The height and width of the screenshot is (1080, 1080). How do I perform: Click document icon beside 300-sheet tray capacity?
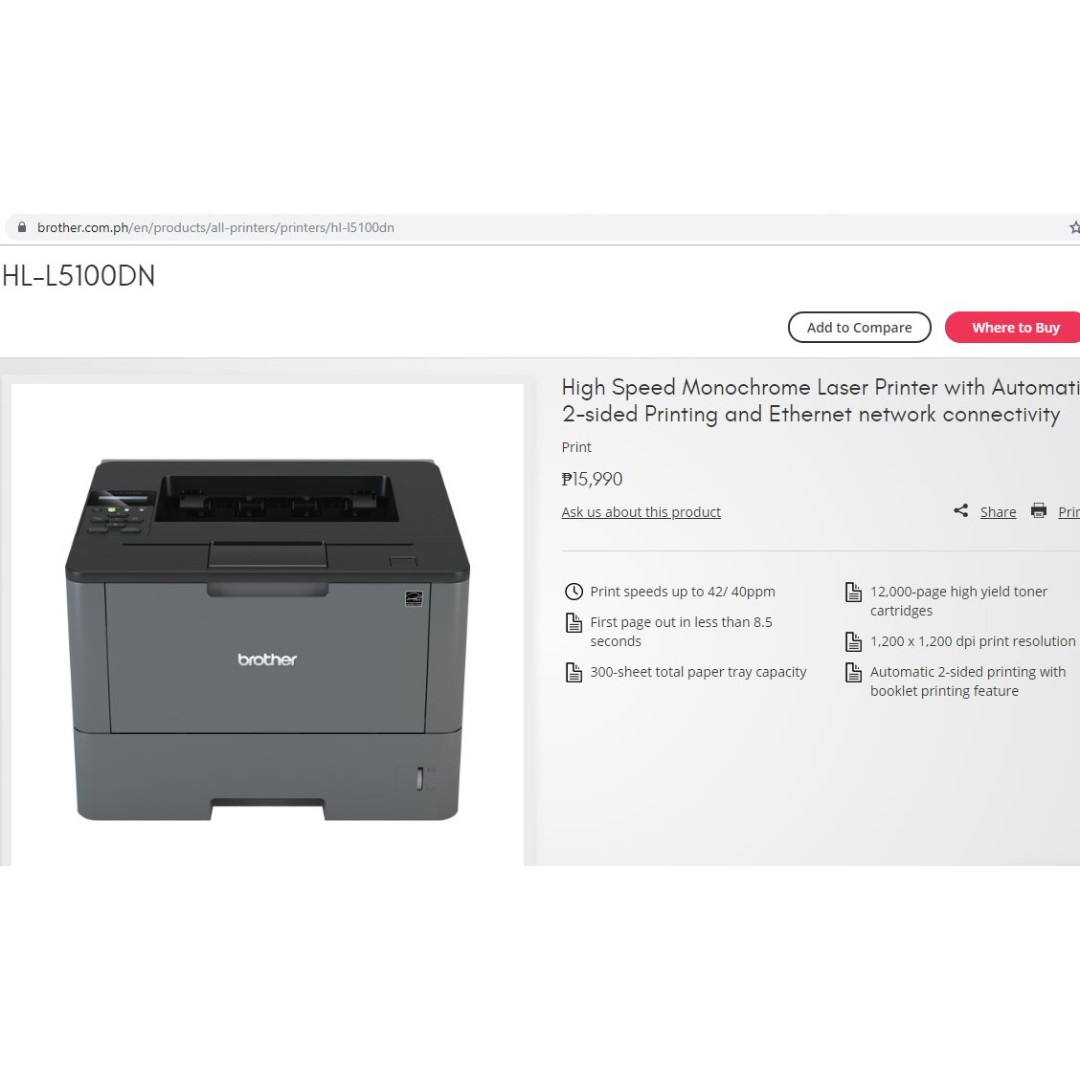tap(574, 672)
